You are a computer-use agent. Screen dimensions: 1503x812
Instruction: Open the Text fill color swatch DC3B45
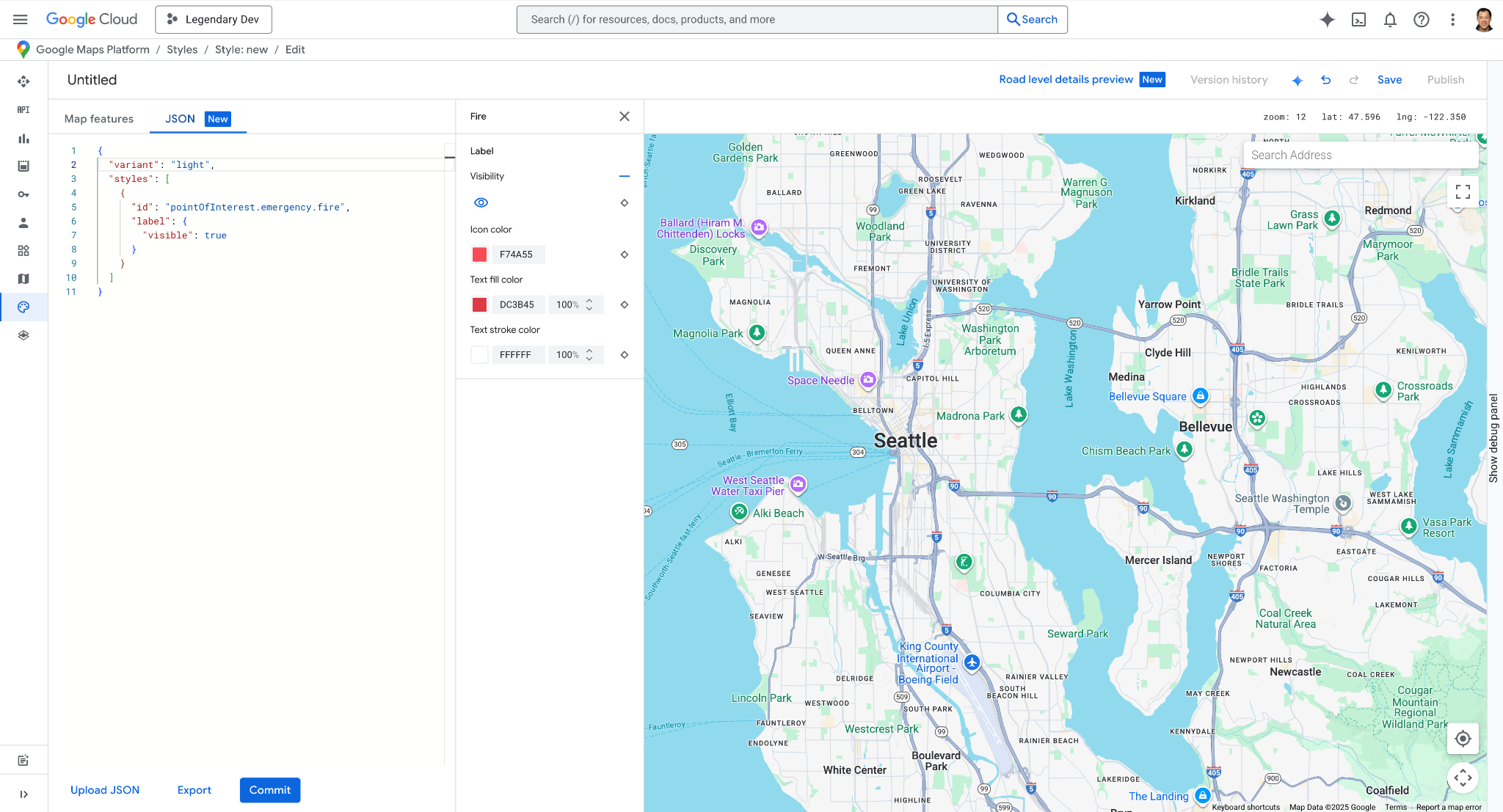pyautogui.click(x=480, y=304)
